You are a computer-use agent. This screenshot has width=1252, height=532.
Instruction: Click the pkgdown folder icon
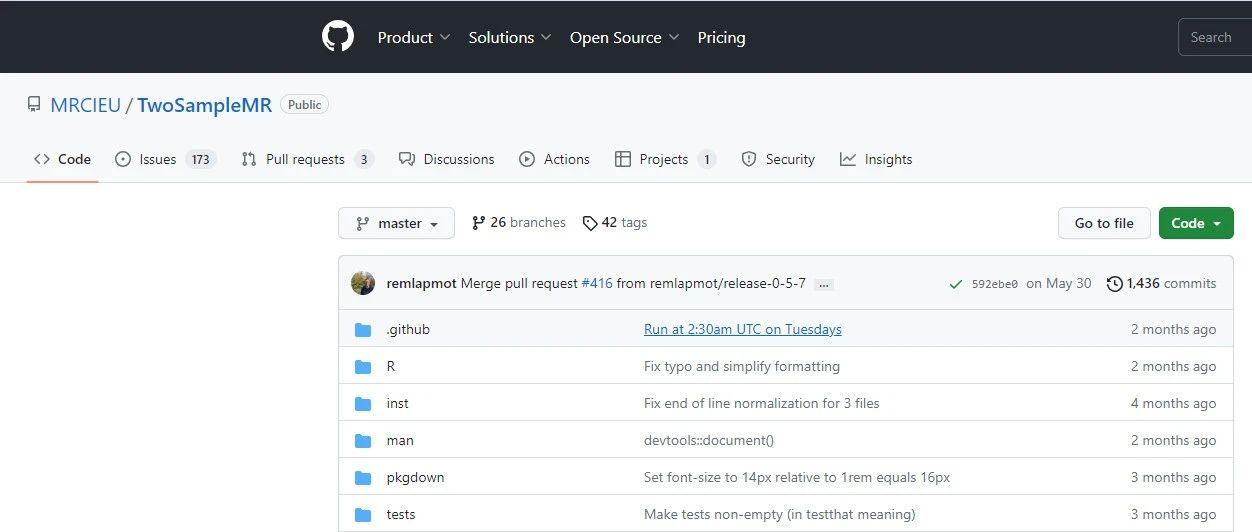pyautogui.click(x=363, y=478)
